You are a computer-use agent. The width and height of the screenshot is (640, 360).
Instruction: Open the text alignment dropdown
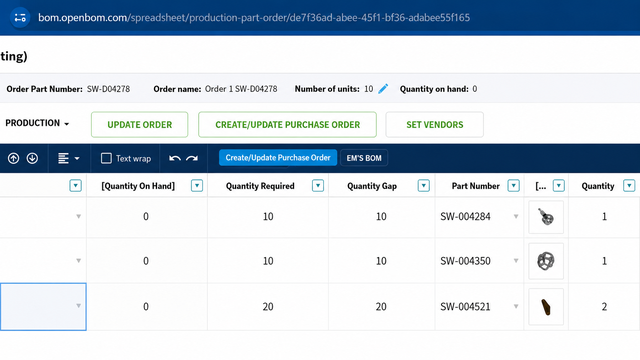pos(68,158)
